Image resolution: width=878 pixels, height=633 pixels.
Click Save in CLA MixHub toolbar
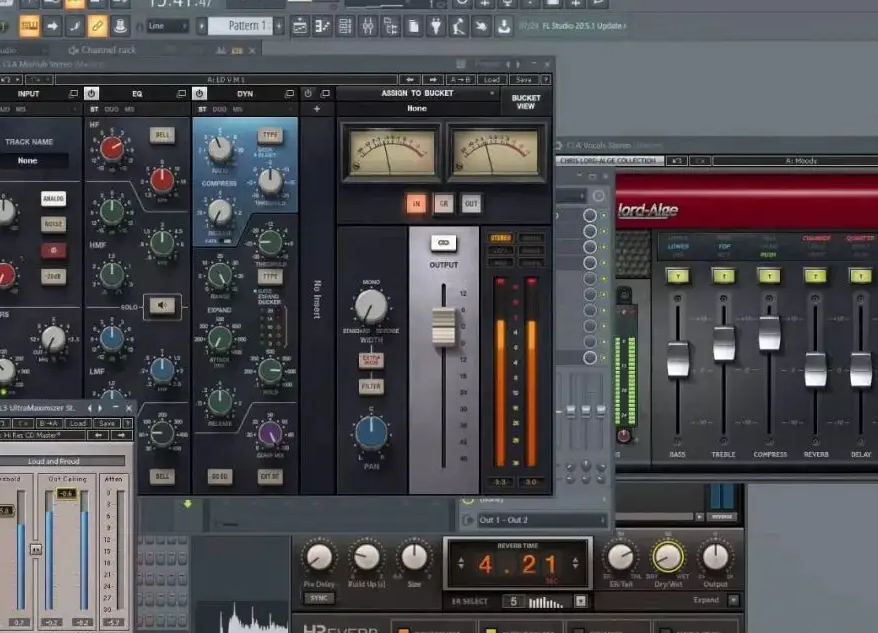[x=524, y=80]
